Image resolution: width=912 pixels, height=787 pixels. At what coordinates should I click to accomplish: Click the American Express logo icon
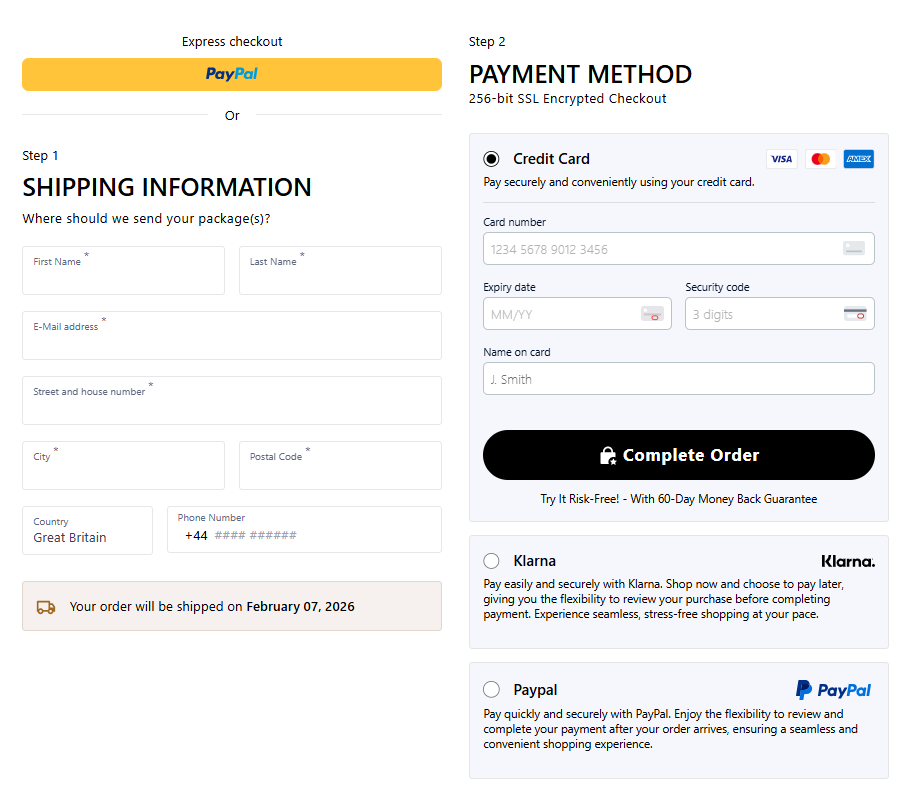click(x=858, y=159)
